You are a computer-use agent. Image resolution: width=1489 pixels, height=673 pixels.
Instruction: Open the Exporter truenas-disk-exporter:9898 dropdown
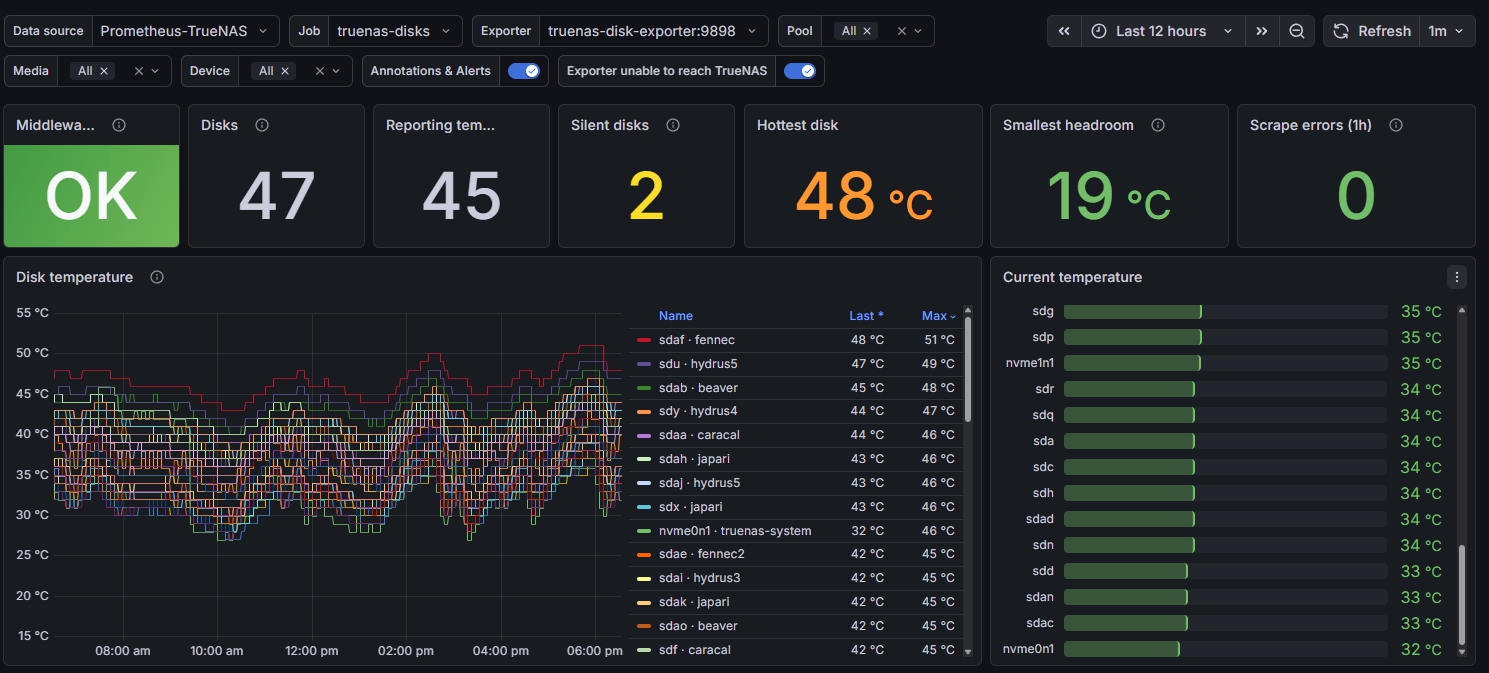[654, 31]
